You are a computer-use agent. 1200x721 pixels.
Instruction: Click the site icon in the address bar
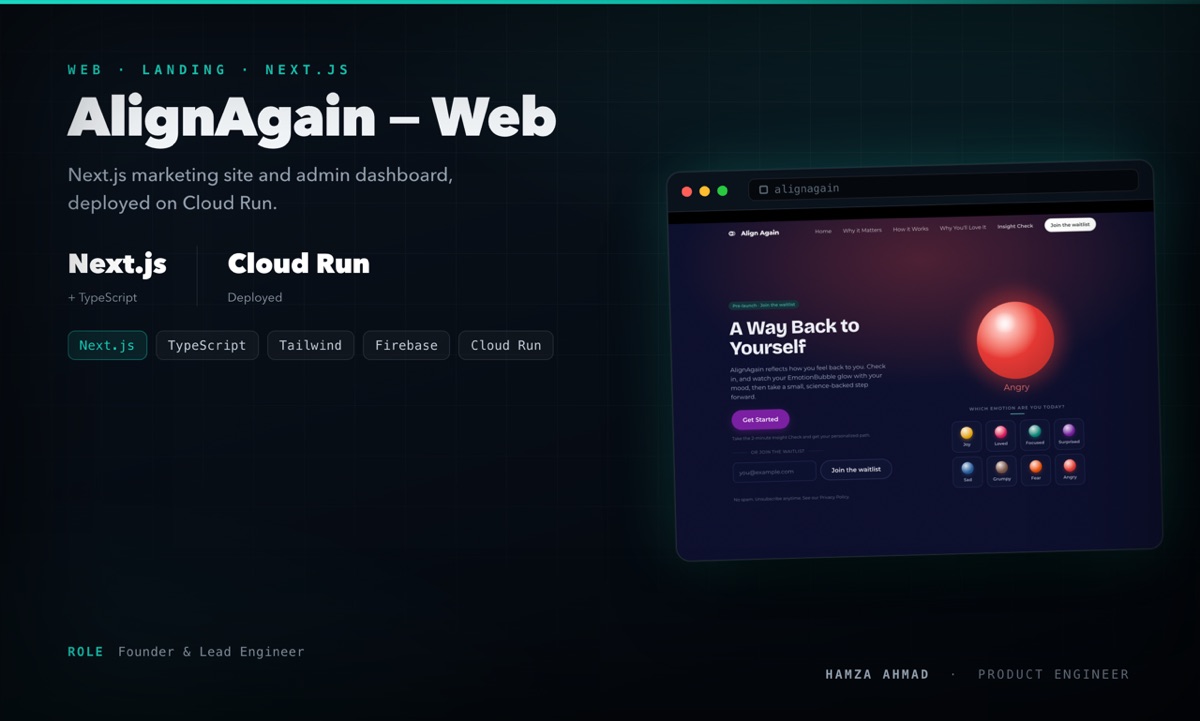[x=764, y=189]
